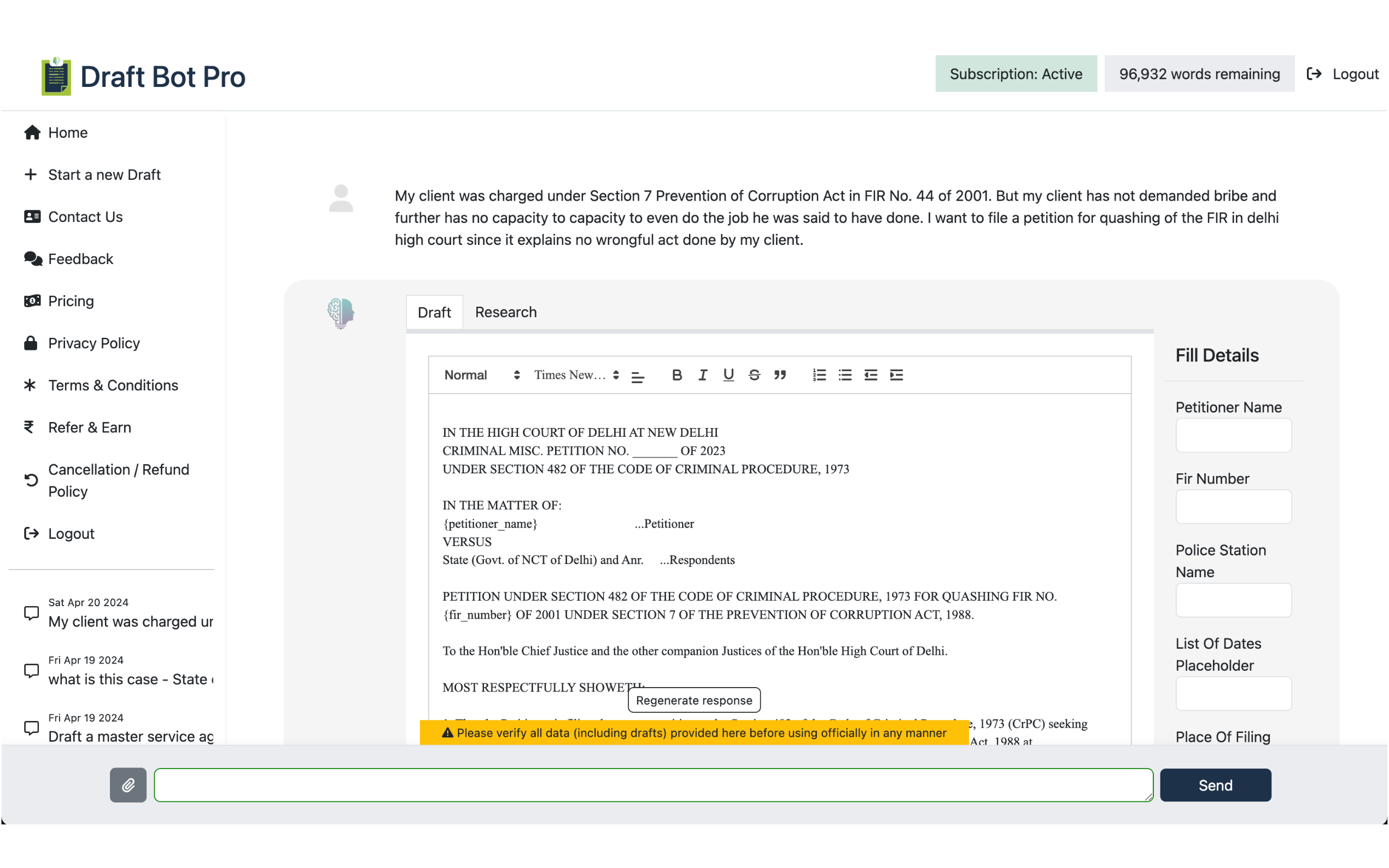Click Logout in the sidebar menu
Image resolution: width=1389 pixels, height=868 pixels.
pos(71,533)
